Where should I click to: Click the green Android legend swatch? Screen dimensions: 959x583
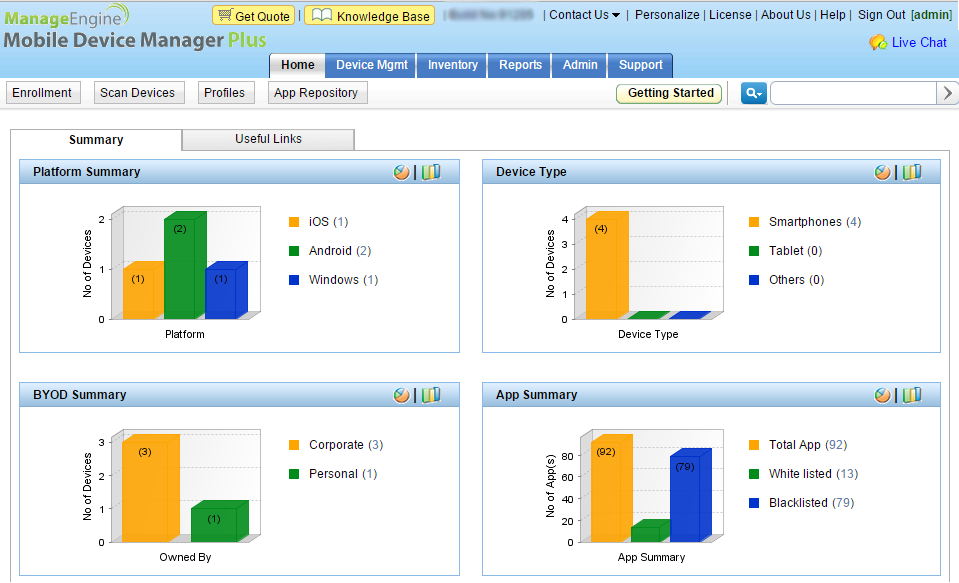[294, 251]
